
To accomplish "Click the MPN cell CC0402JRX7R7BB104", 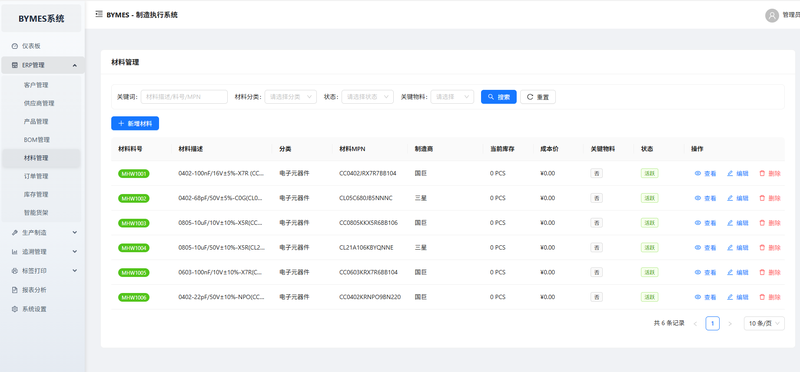I will point(368,173).
